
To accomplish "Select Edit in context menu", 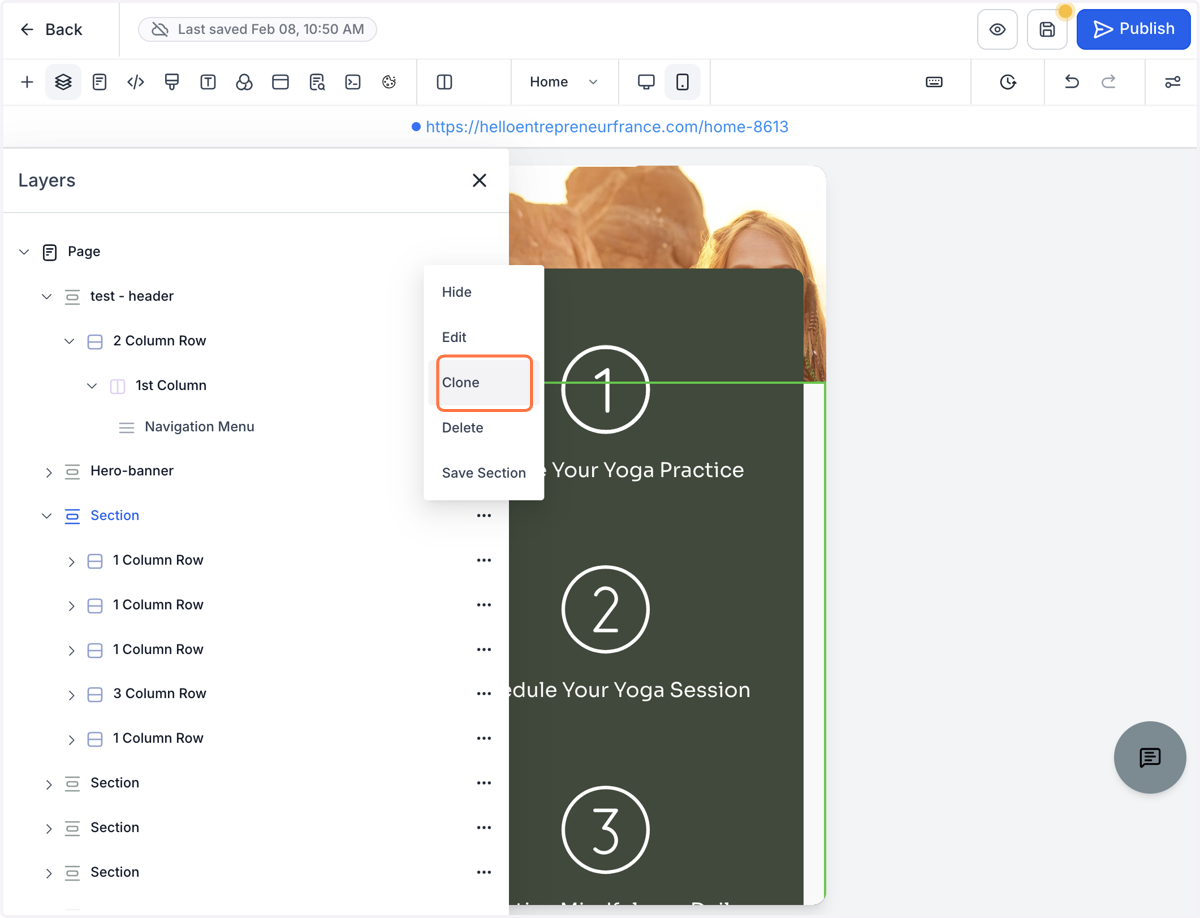I will 483,337.
